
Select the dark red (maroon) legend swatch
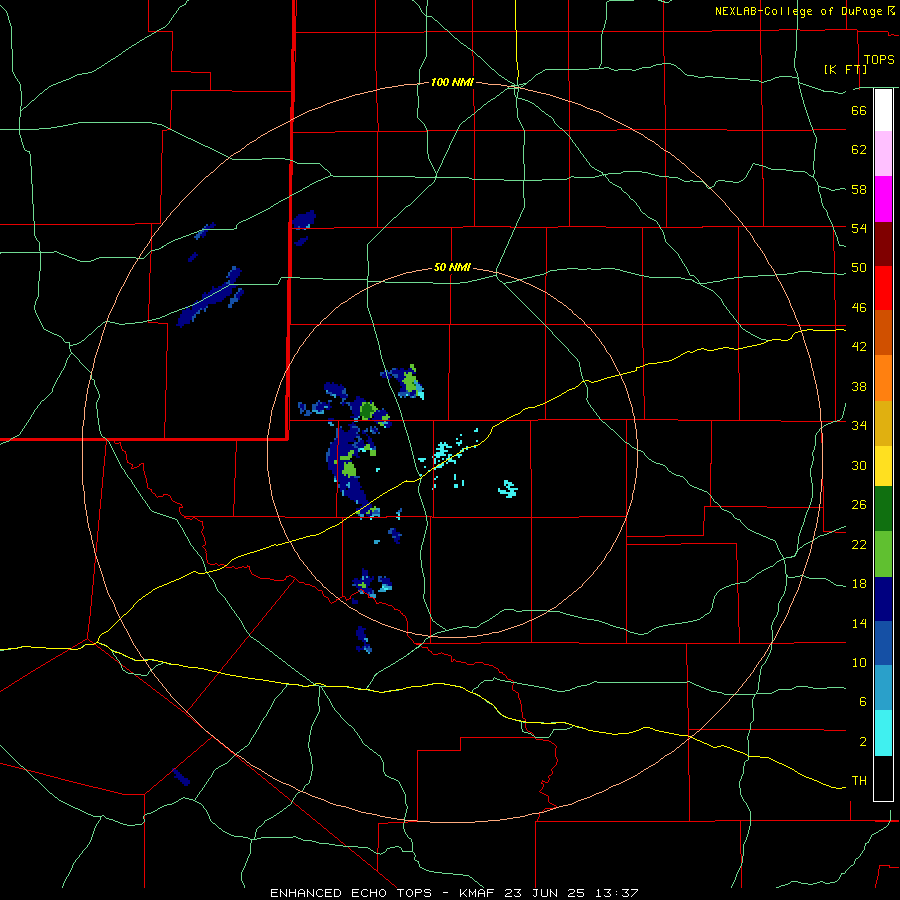click(x=883, y=244)
